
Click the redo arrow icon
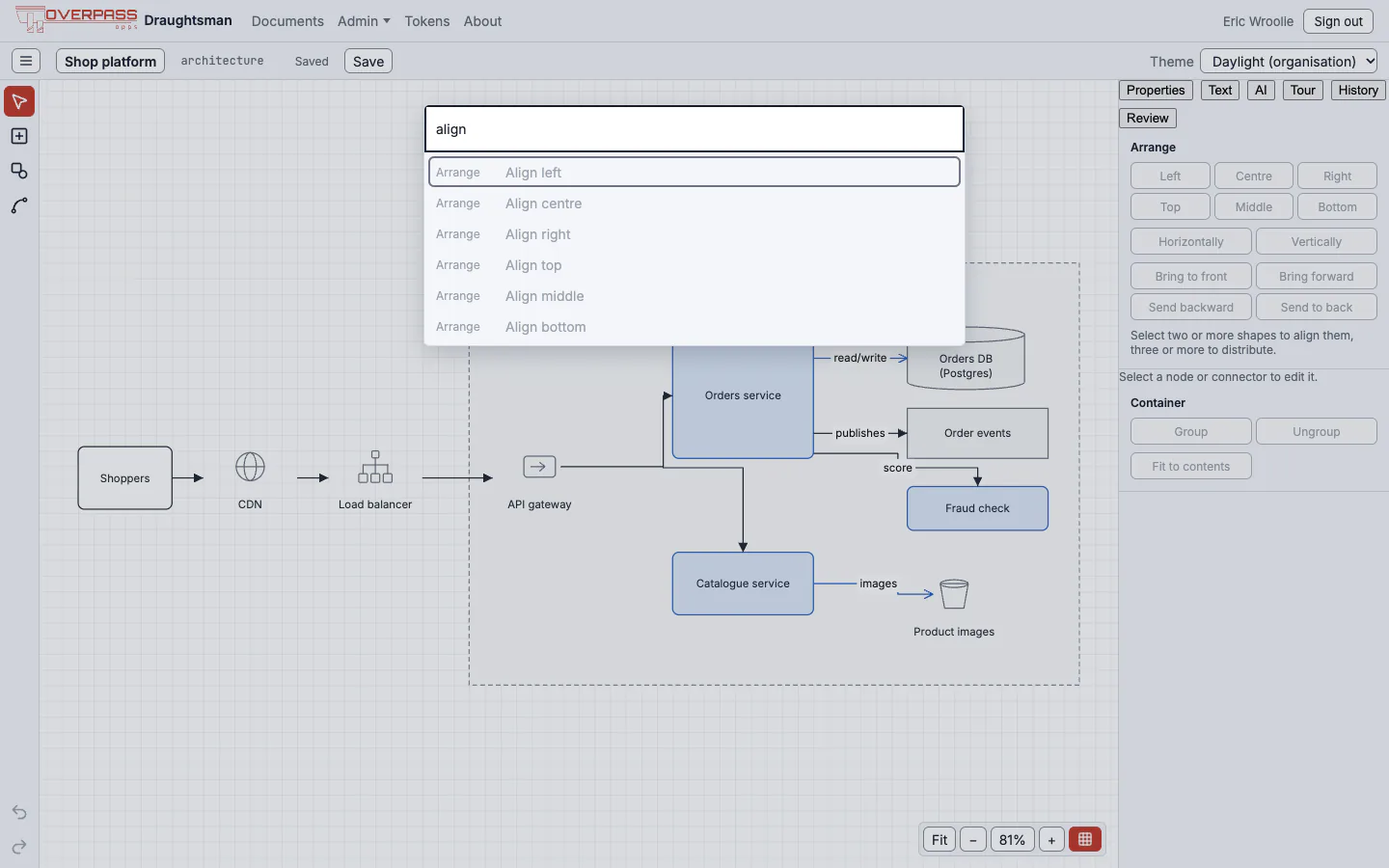pyautogui.click(x=19, y=847)
